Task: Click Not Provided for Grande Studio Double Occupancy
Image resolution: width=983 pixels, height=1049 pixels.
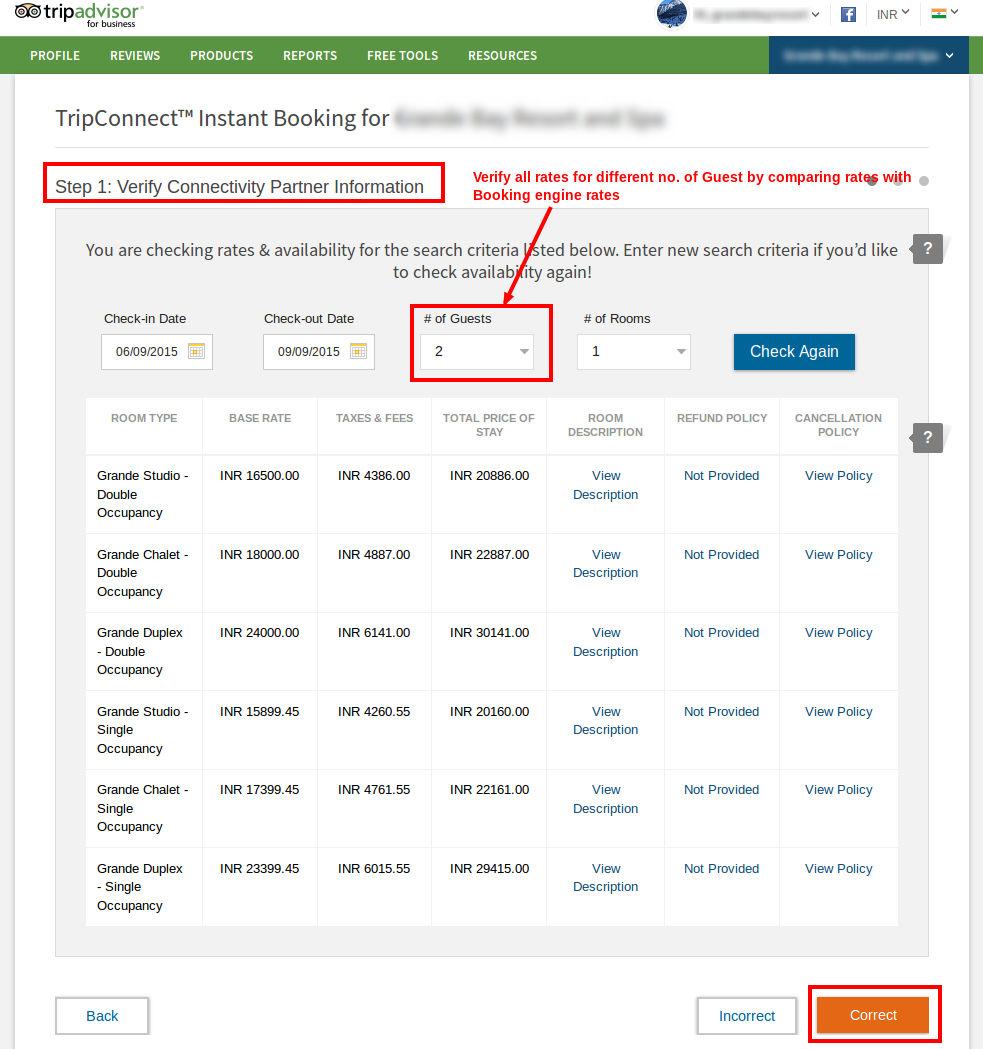Action: coord(721,476)
